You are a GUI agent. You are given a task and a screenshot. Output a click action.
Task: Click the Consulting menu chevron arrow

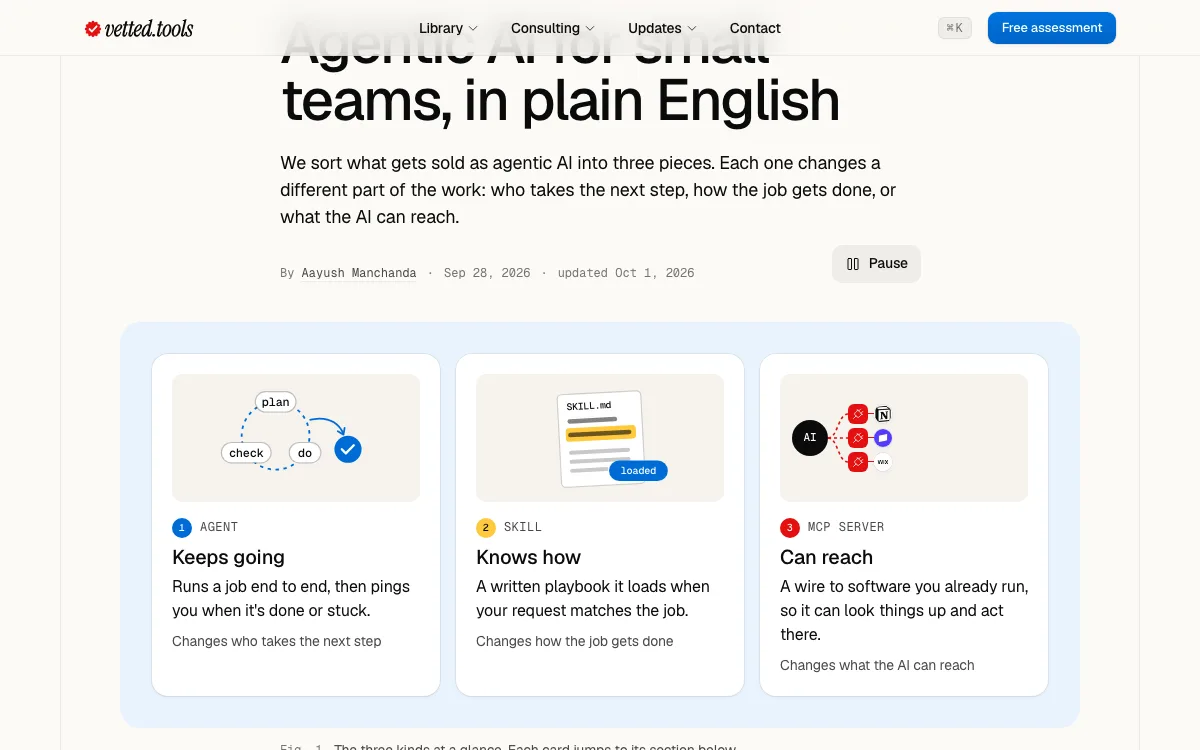click(x=590, y=29)
